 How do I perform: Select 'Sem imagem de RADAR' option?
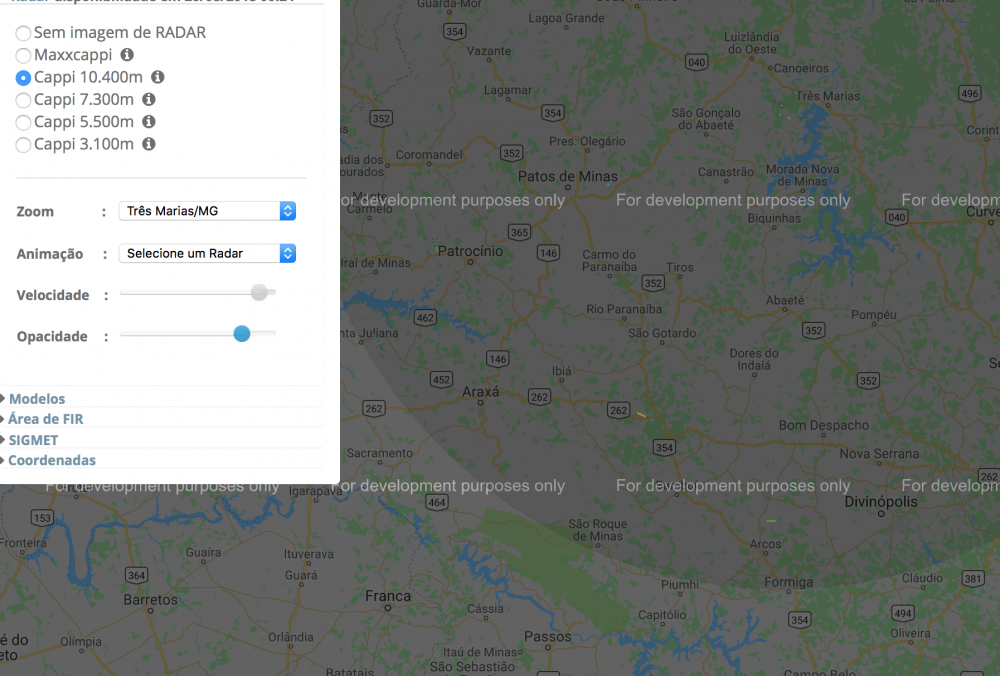23,33
